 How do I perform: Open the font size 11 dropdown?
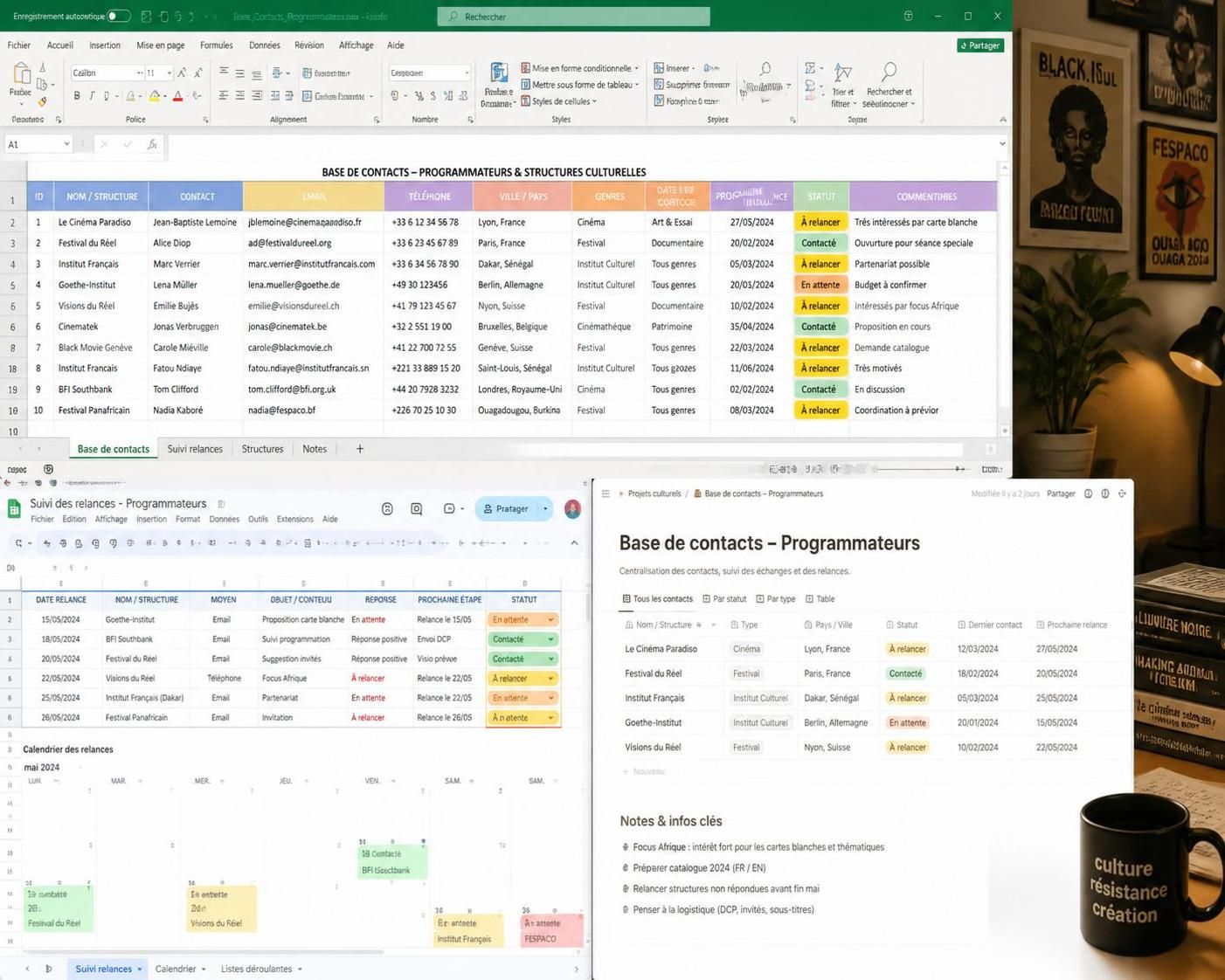168,73
